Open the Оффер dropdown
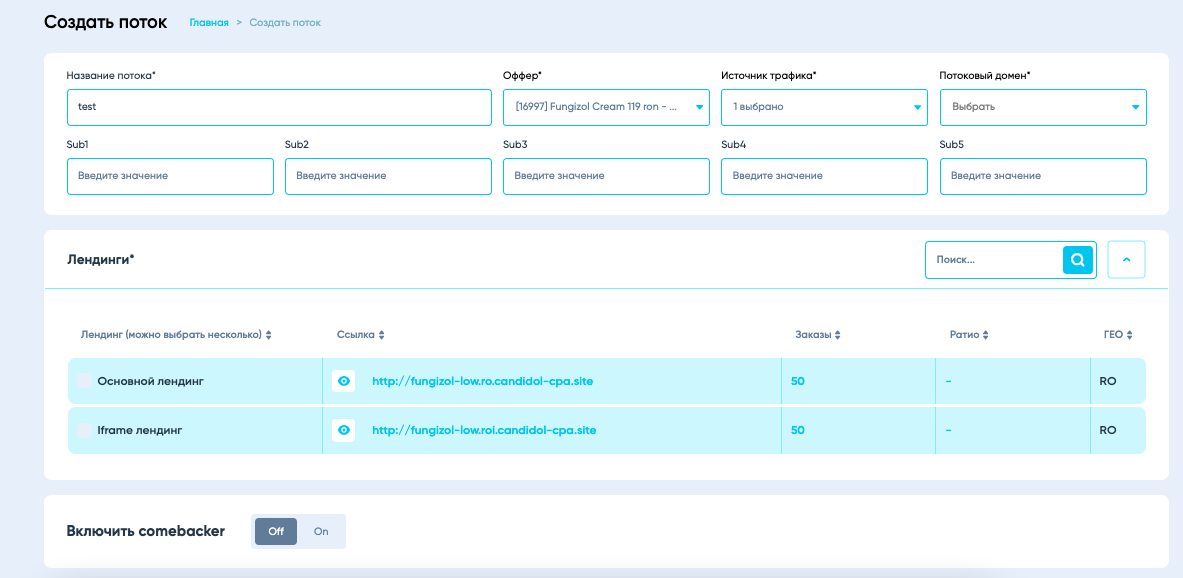 click(606, 107)
